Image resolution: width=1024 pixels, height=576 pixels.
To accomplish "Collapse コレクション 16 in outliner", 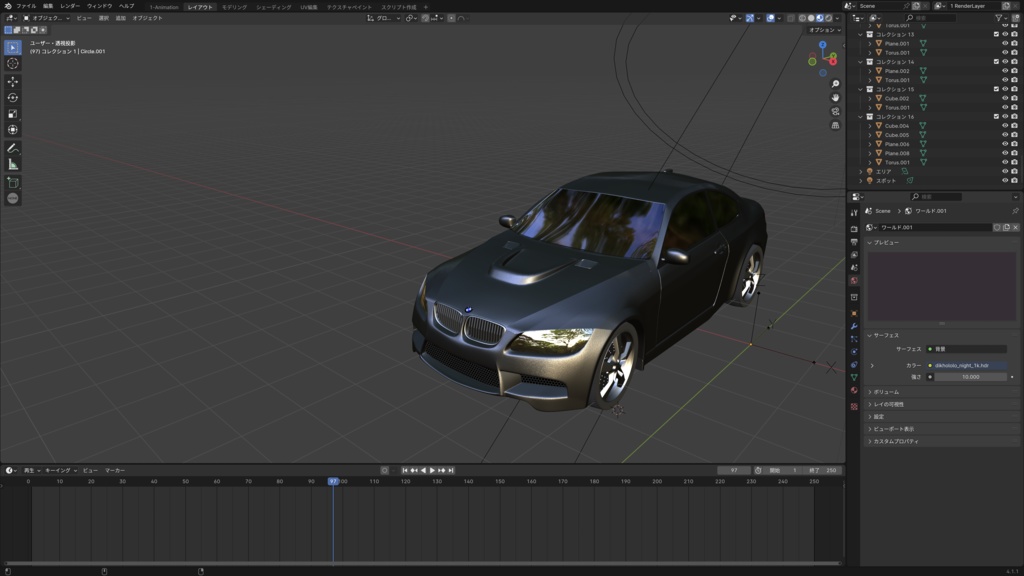I will click(861, 117).
